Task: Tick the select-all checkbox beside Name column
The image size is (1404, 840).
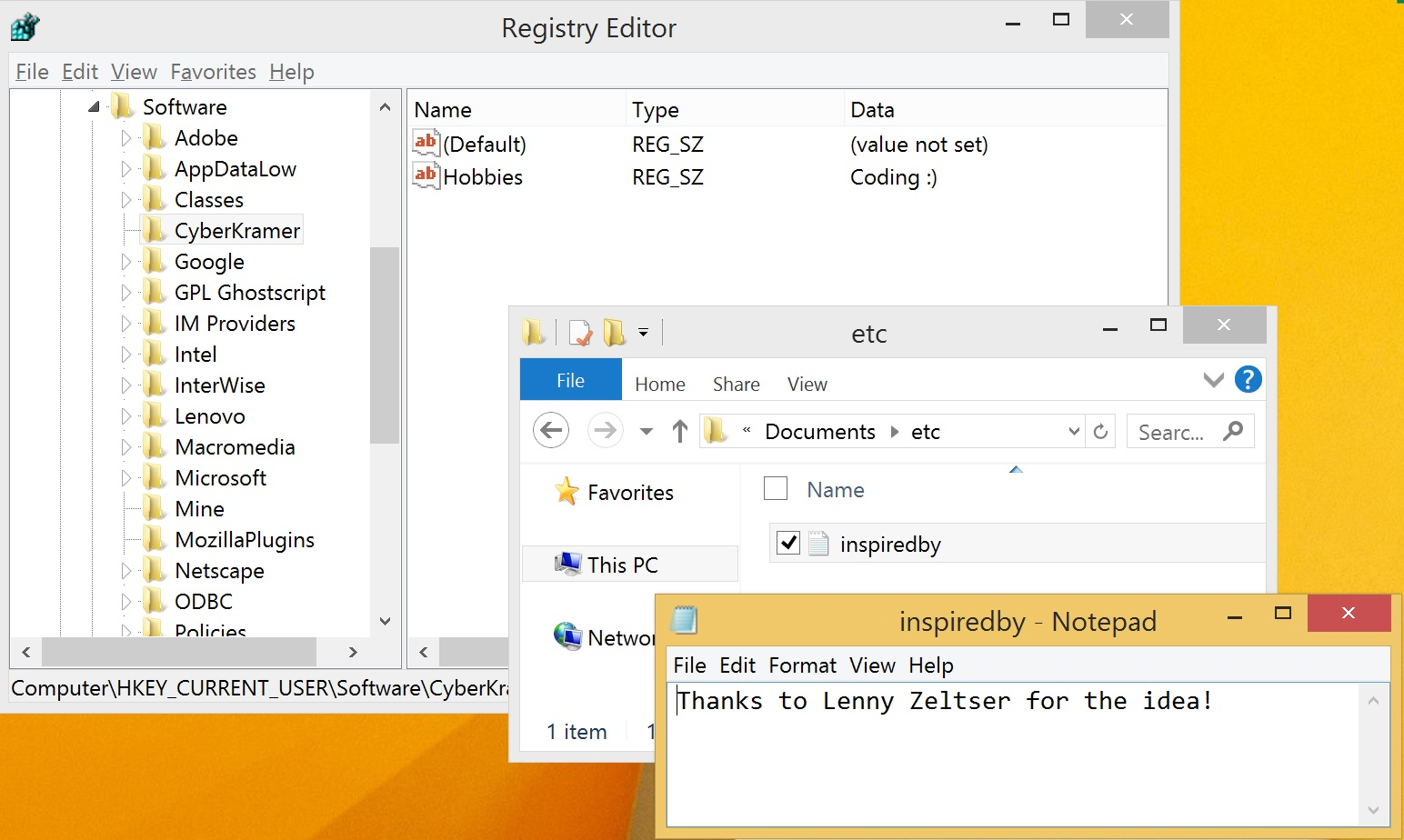Action: (776, 488)
